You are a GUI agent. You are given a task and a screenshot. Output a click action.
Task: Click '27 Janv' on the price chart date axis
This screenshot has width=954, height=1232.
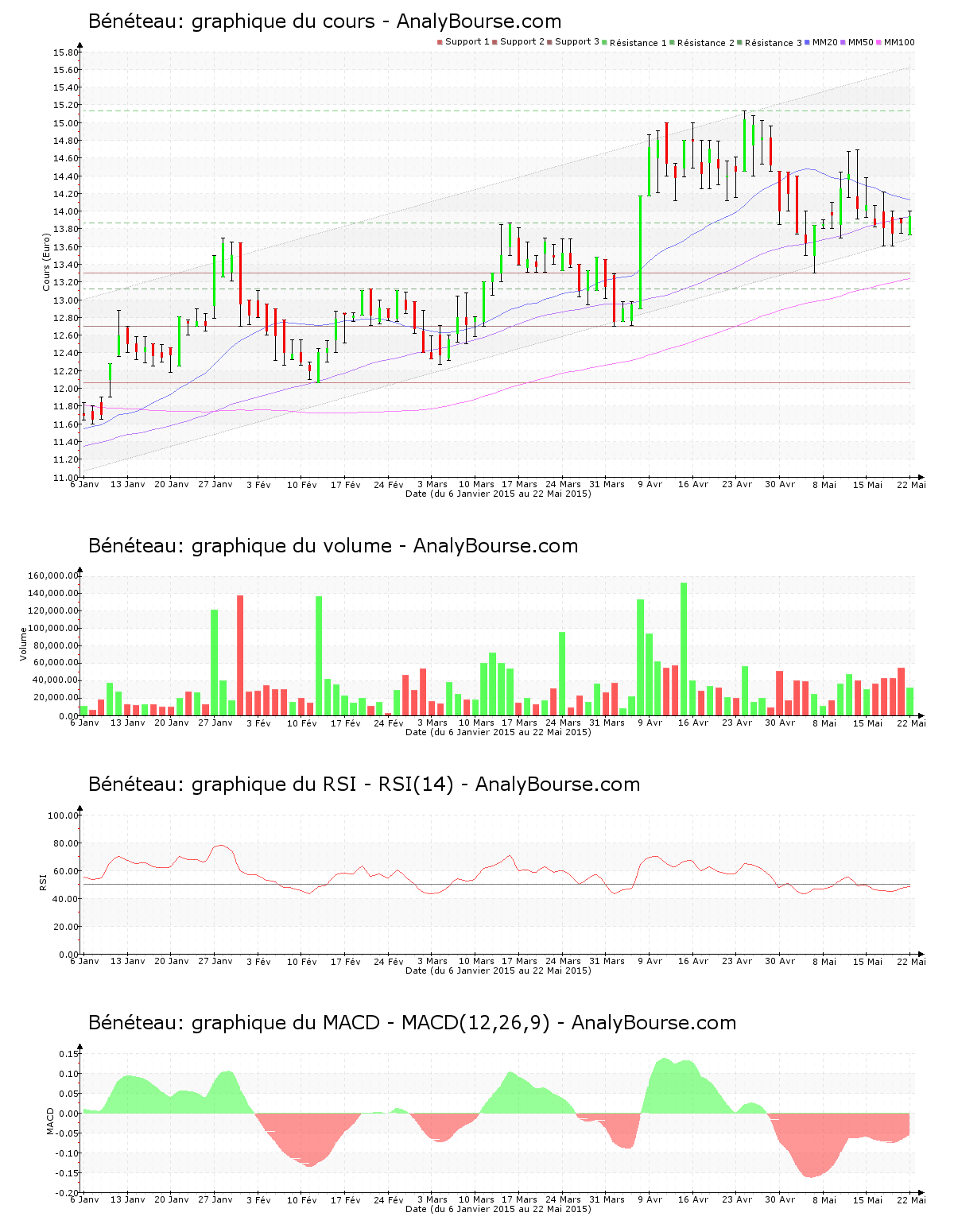click(215, 484)
